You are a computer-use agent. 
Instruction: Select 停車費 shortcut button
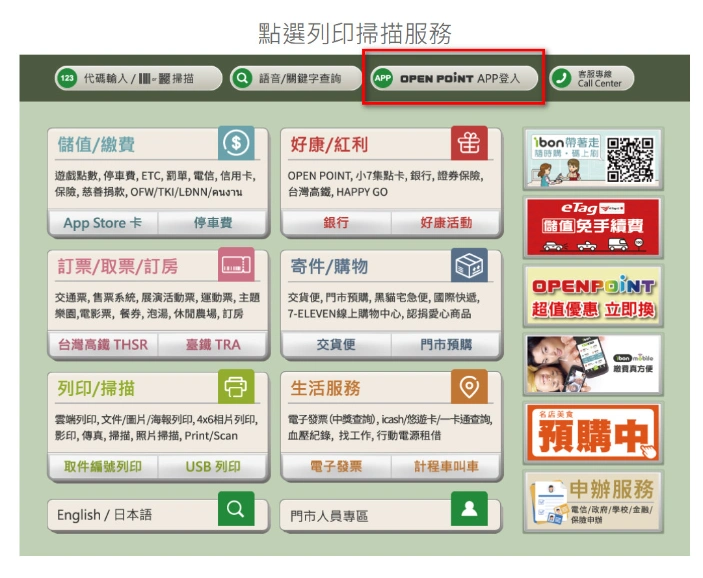click(x=213, y=223)
